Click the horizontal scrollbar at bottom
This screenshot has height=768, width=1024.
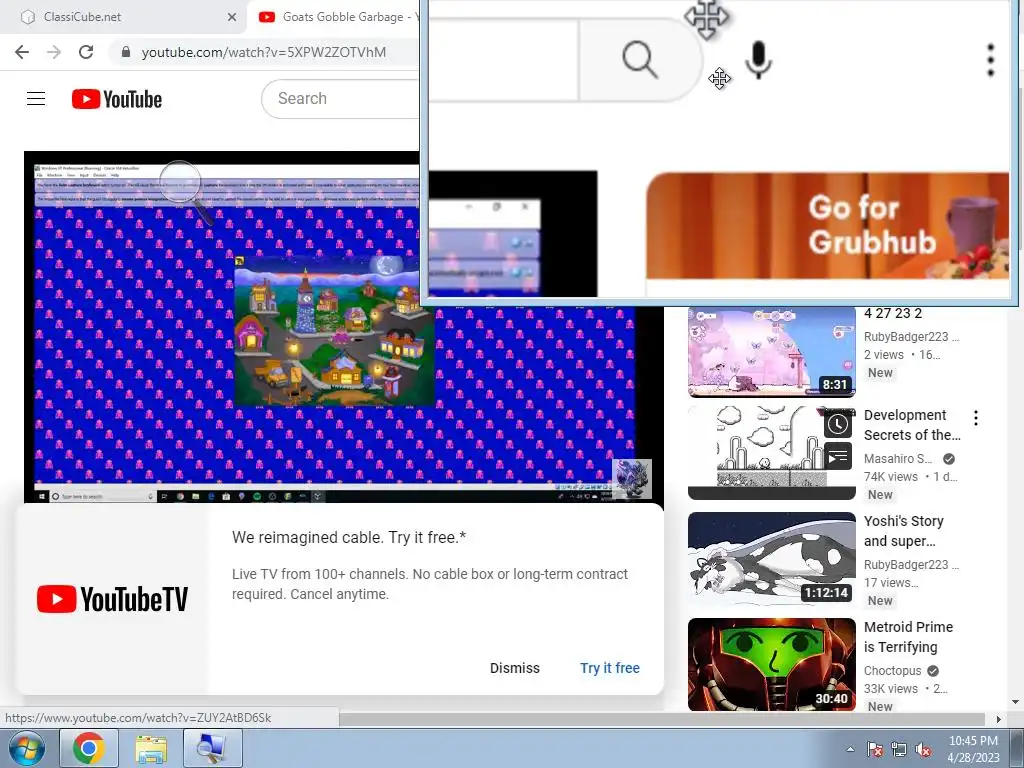pos(663,719)
